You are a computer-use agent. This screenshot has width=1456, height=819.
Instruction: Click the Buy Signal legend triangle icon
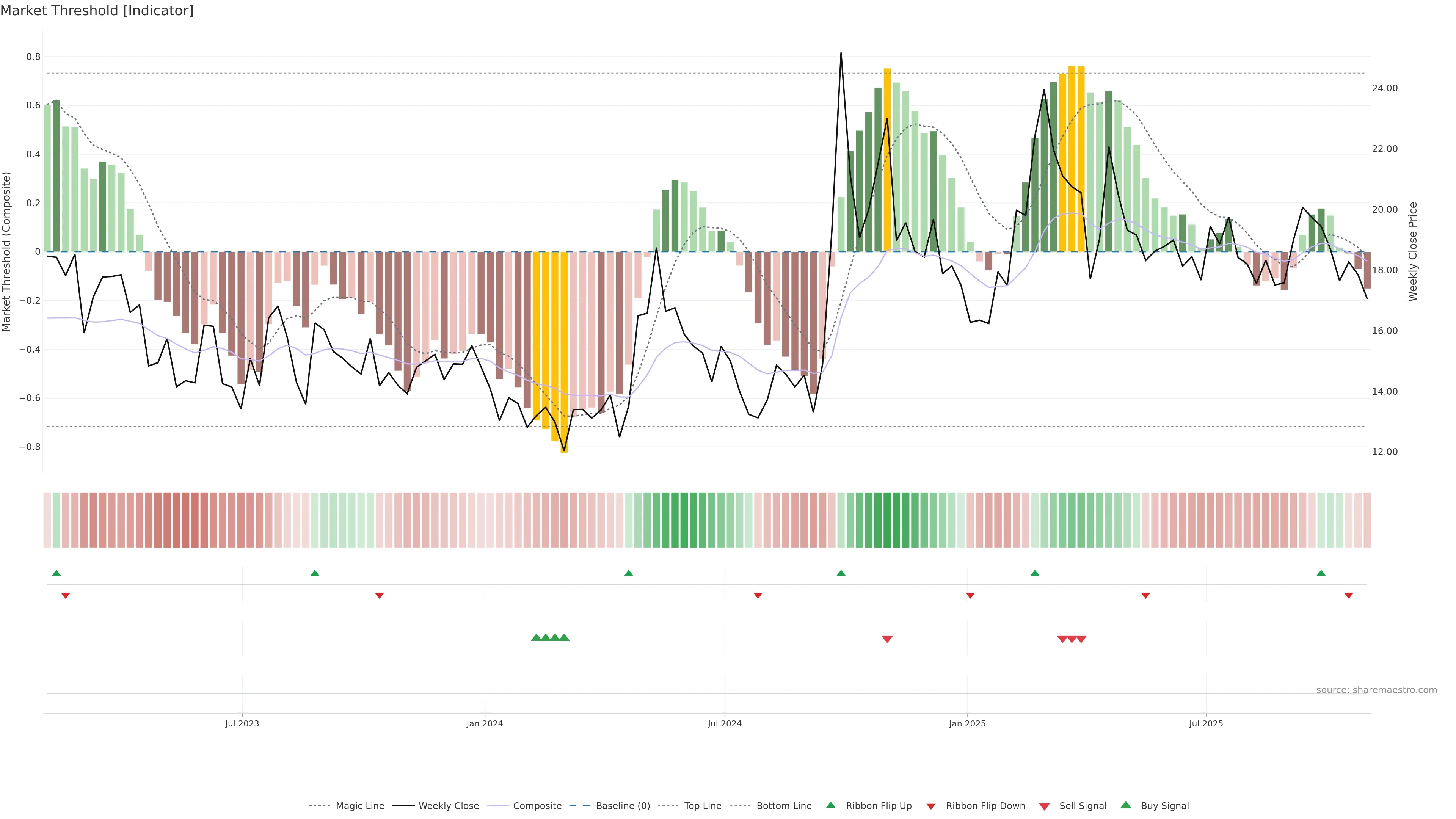(1126, 805)
